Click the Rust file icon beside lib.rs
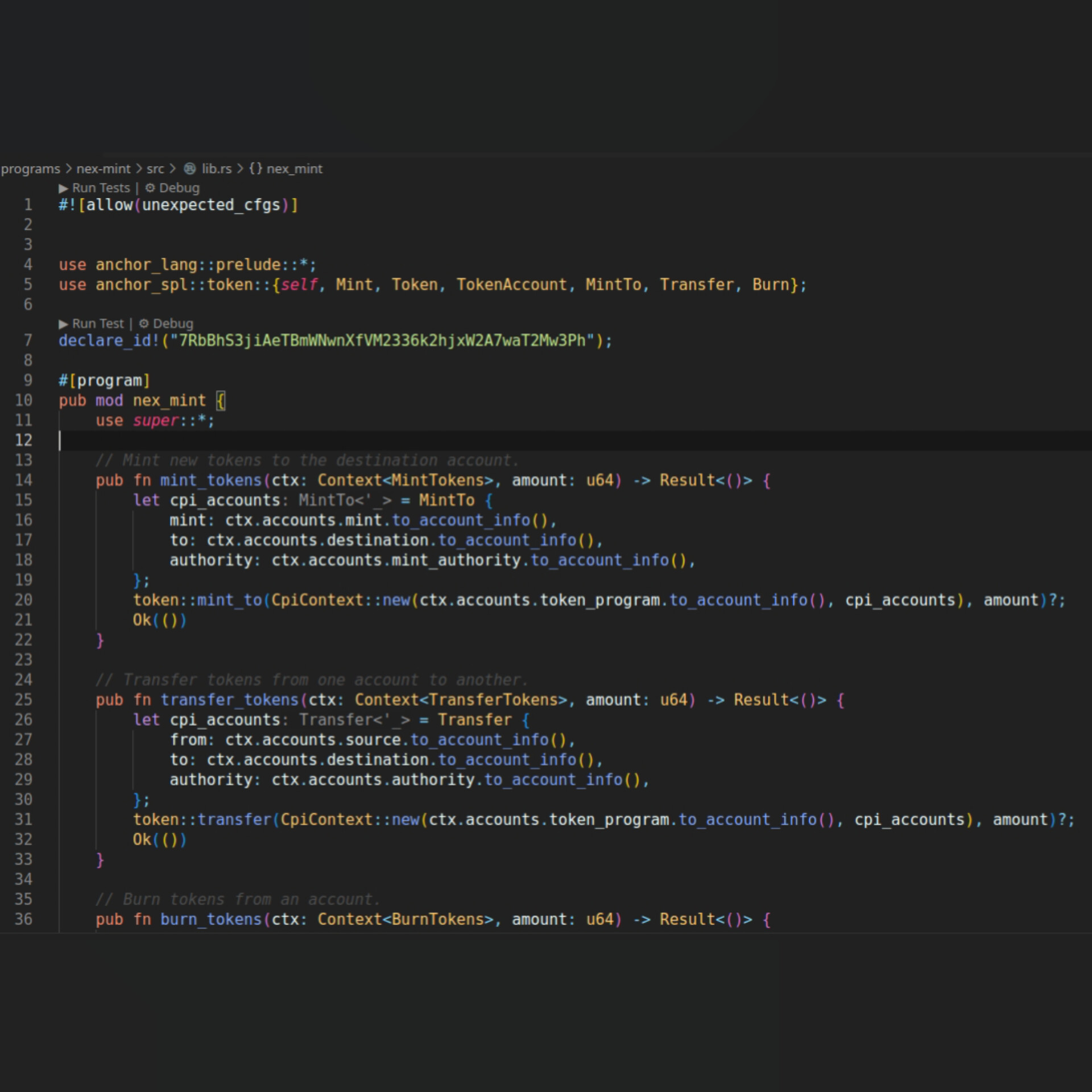Image resolution: width=1092 pixels, height=1092 pixels. click(x=190, y=169)
